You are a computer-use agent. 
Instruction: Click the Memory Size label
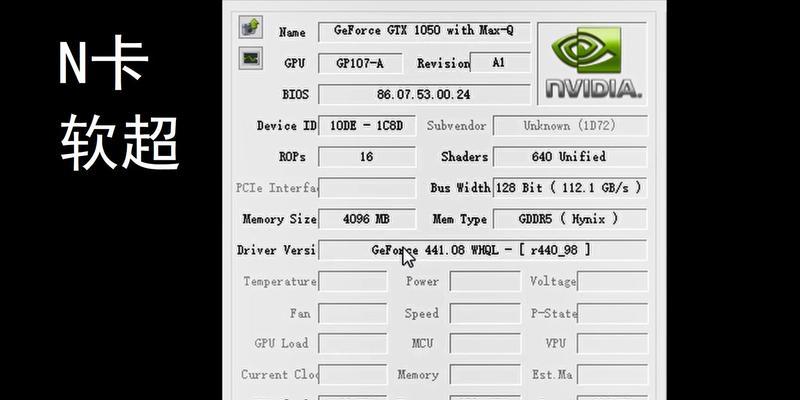coord(280,219)
